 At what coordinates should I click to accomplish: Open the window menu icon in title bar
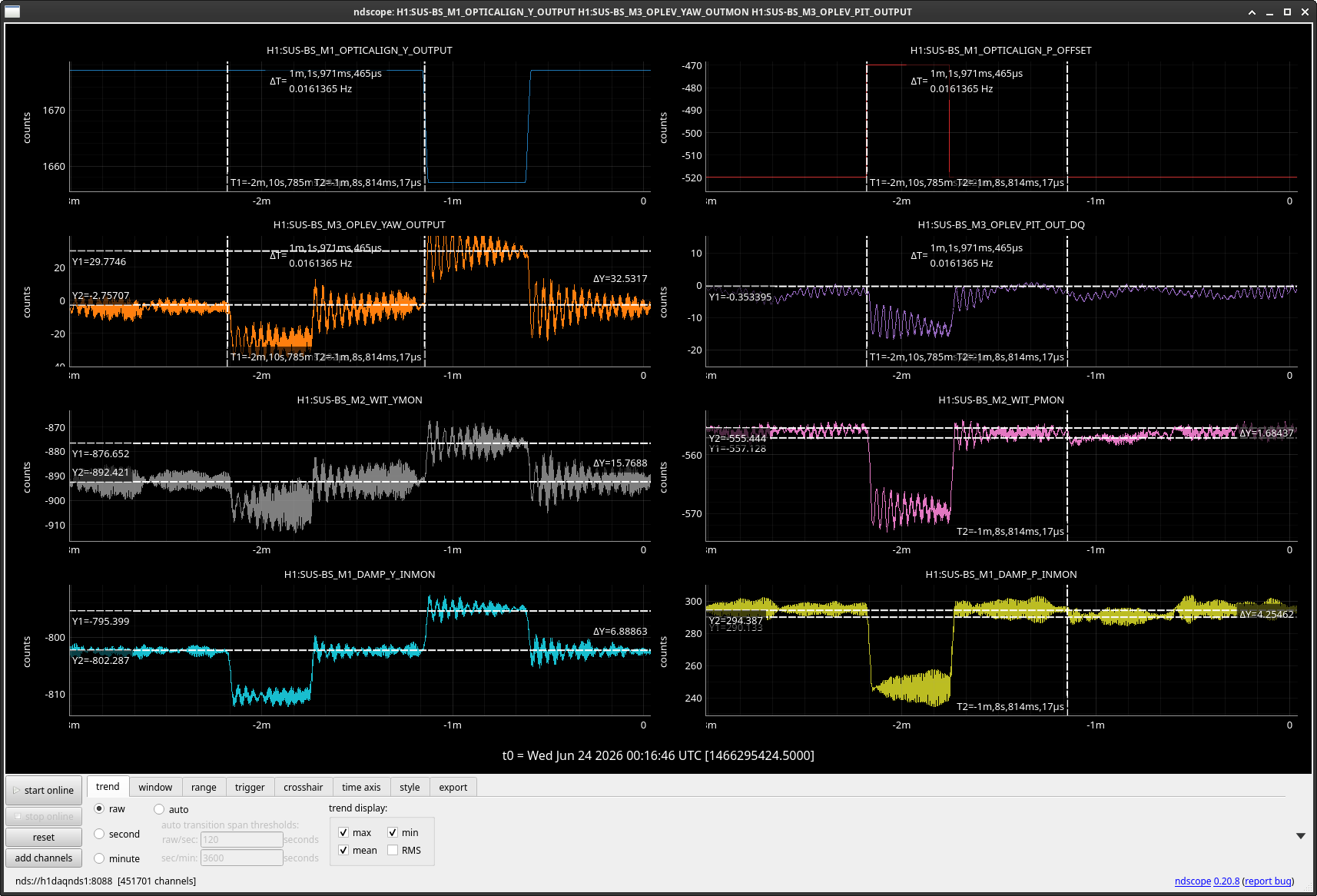12,12
